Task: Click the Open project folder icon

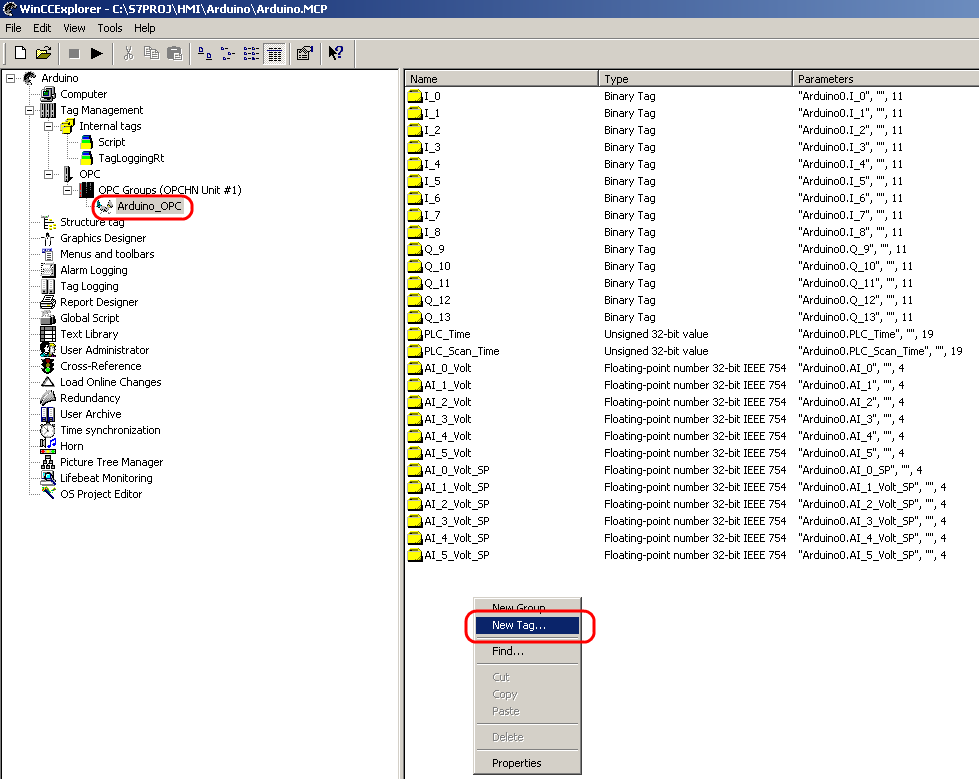Action: tap(43, 54)
